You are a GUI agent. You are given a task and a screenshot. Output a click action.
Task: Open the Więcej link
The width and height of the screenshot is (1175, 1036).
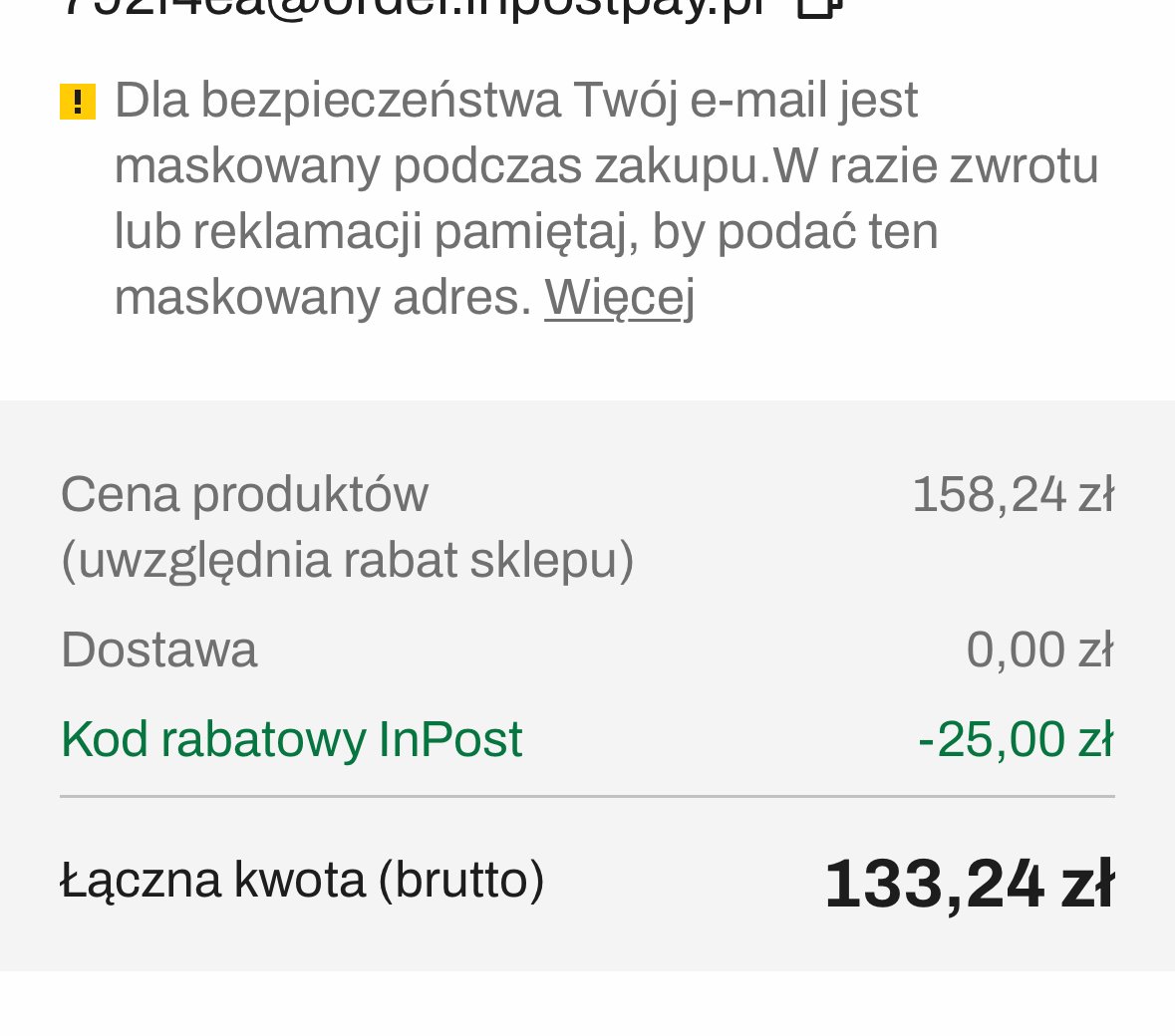pyautogui.click(x=620, y=298)
